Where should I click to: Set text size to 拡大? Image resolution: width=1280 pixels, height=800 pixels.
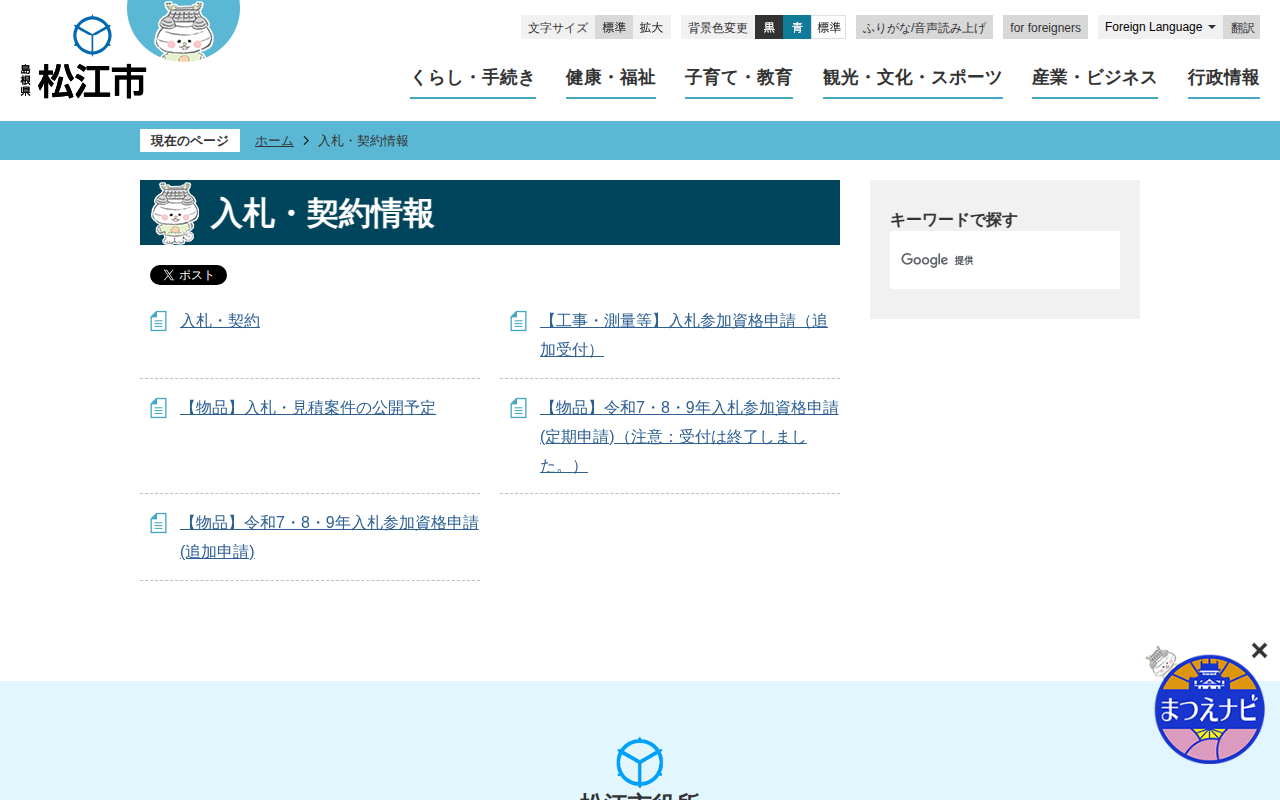652,27
